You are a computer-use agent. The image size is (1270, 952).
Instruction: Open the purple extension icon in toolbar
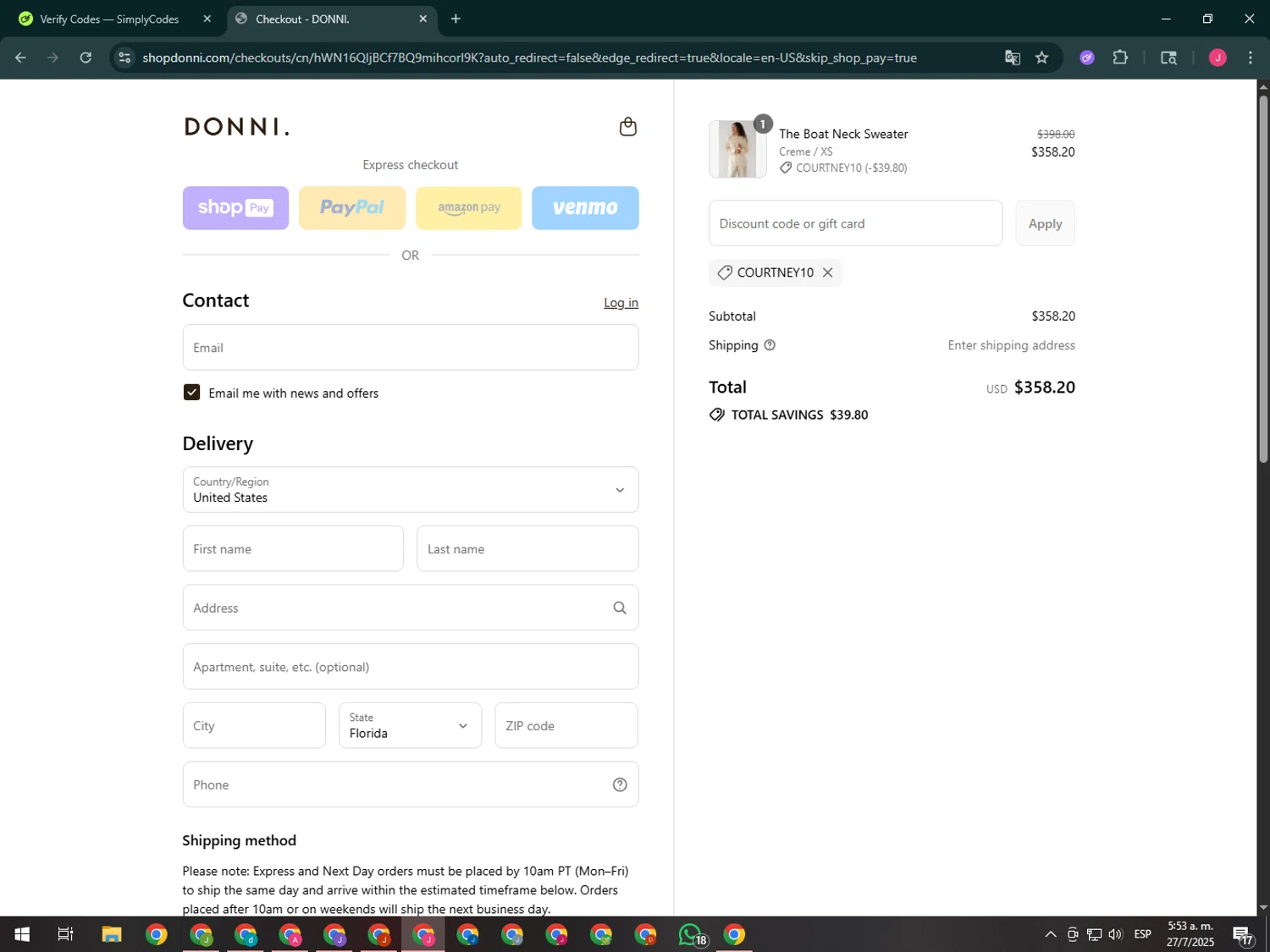[1087, 58]
